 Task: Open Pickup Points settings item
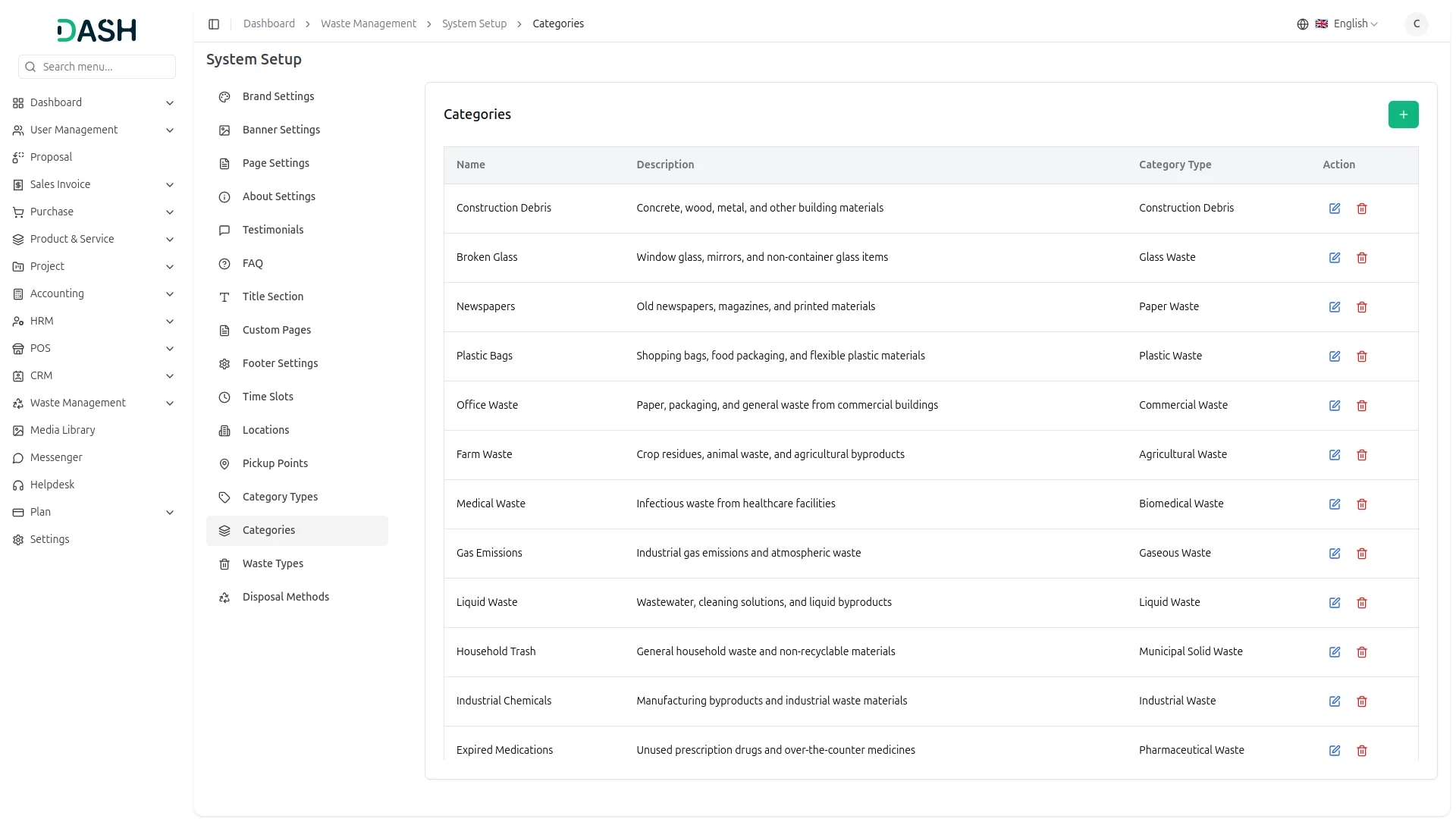[x=275, y=463]
